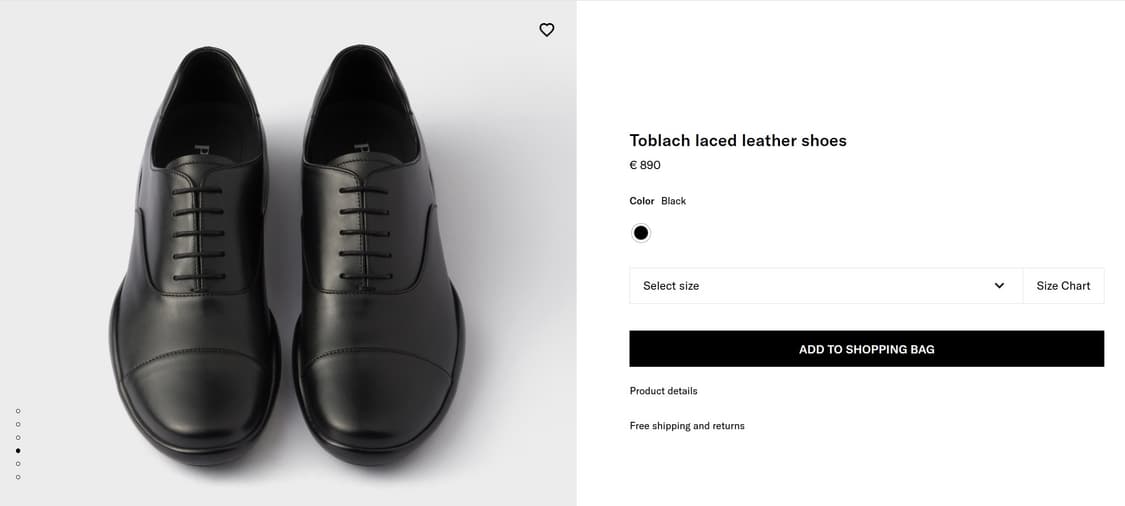The image size is (1125, 506).
Task: Open the Size Chart
Action: (1063, 286)
